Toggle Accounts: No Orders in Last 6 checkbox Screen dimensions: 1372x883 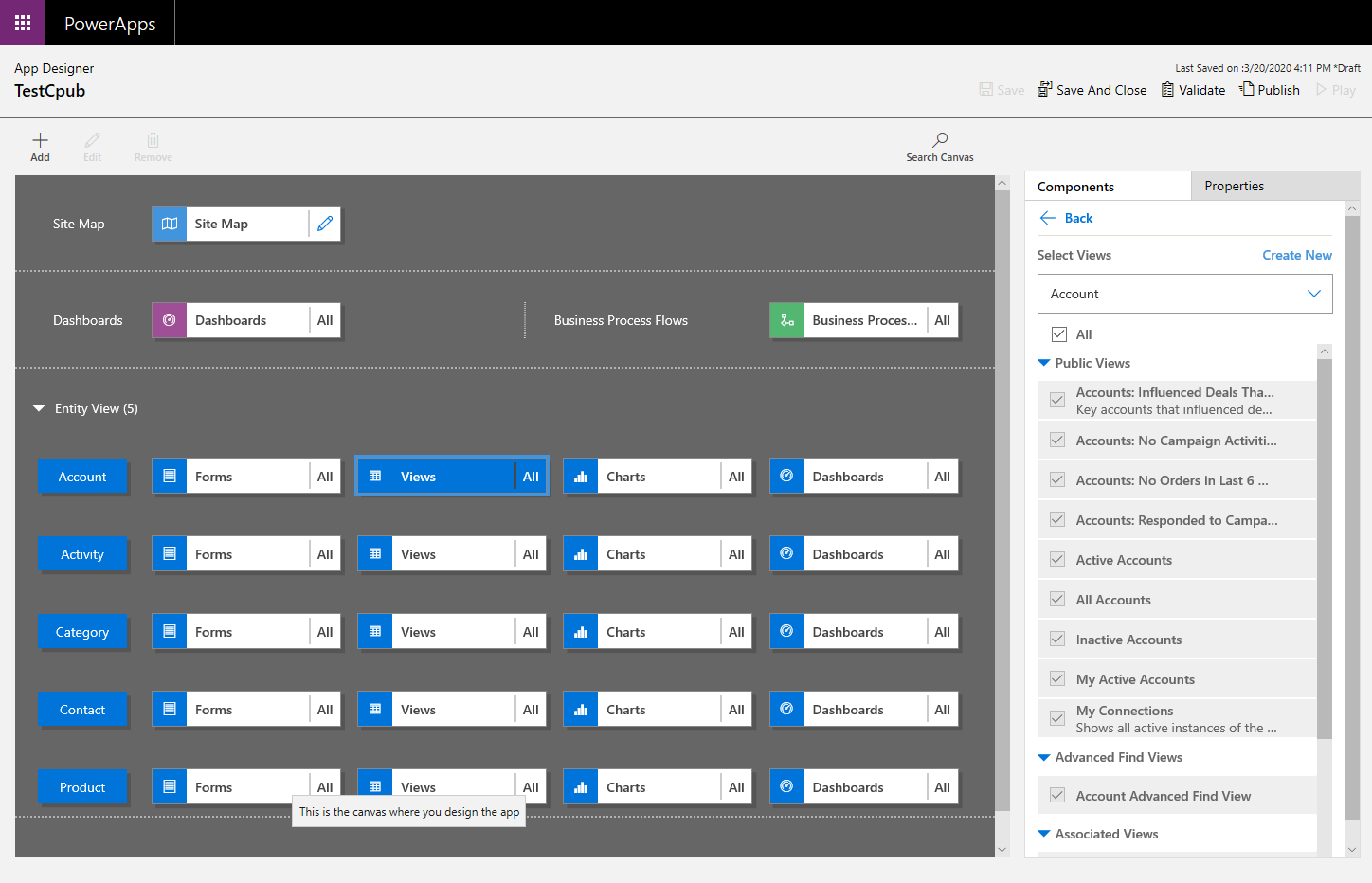click(1057, 480)
